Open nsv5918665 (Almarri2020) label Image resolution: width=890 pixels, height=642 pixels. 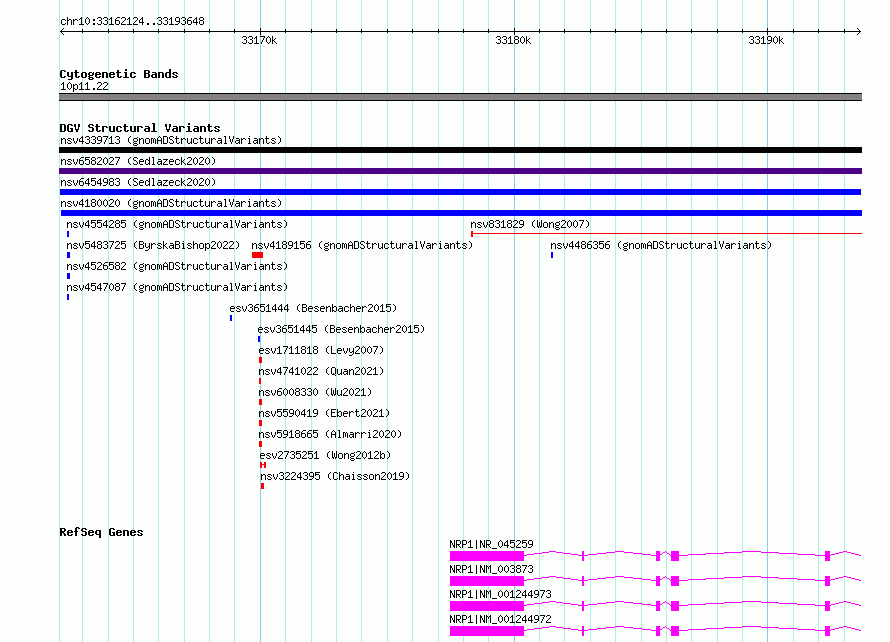pos(330,434)
